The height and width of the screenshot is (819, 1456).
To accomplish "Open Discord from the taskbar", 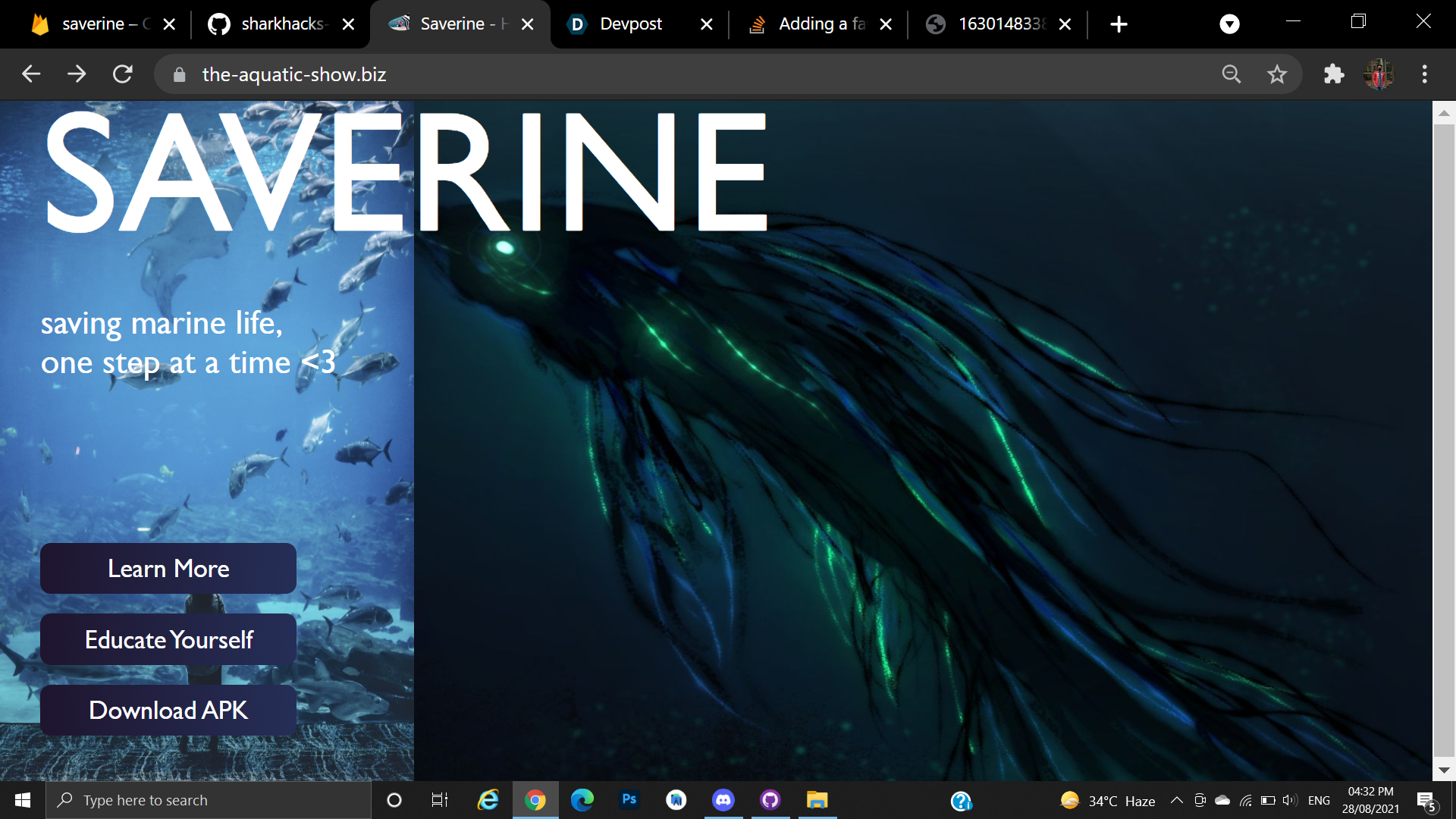I will tap(723, 800).
